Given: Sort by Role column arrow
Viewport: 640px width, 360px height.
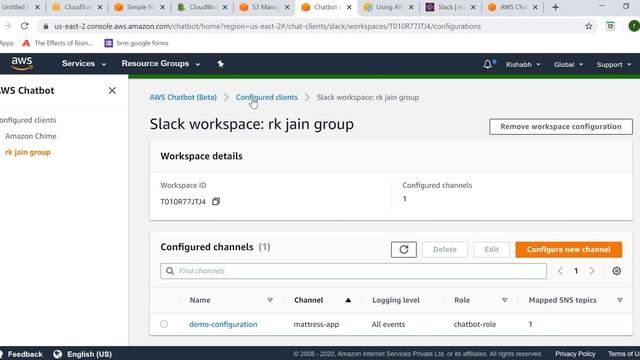Looking at the screenshot, I should pyautogui.click(x=504, y=300).
